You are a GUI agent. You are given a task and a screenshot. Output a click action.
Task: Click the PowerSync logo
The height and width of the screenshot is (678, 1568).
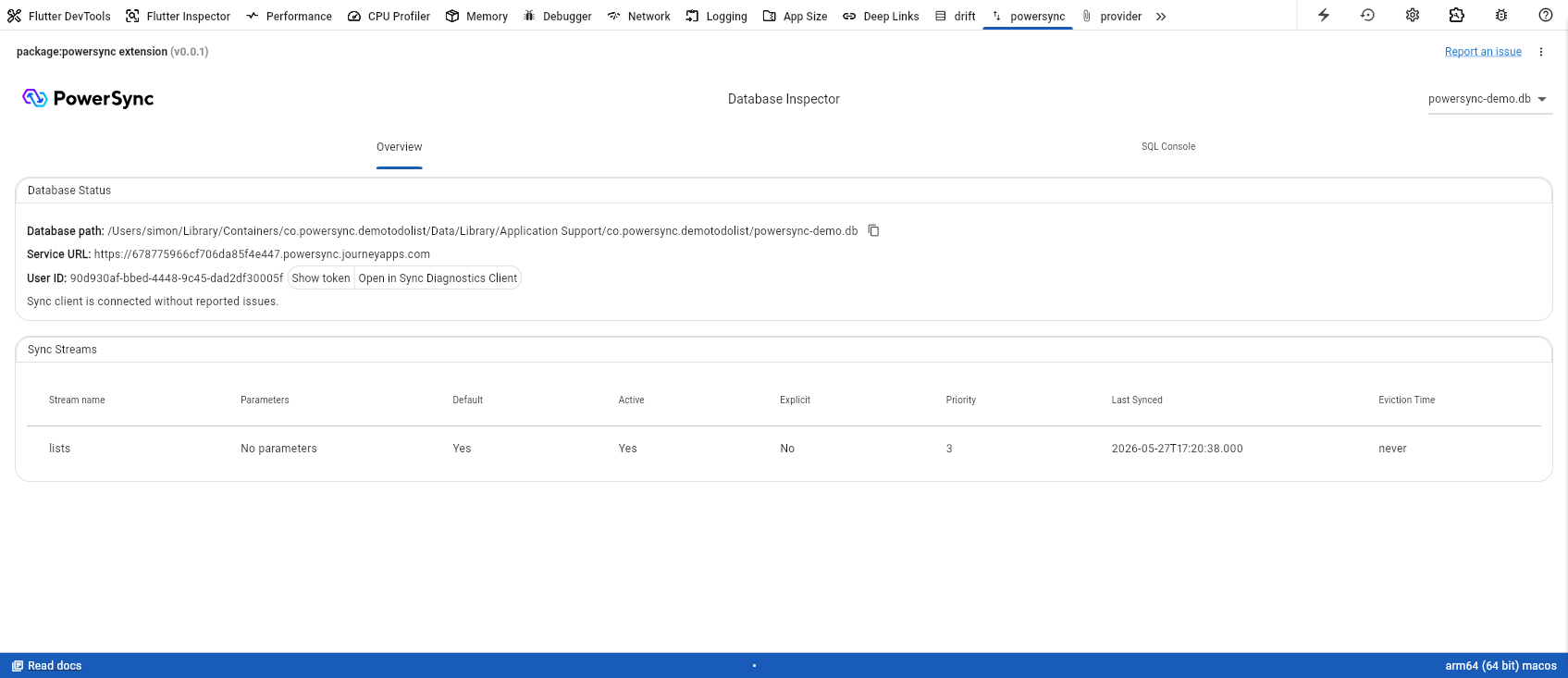[x=88, y=98]
